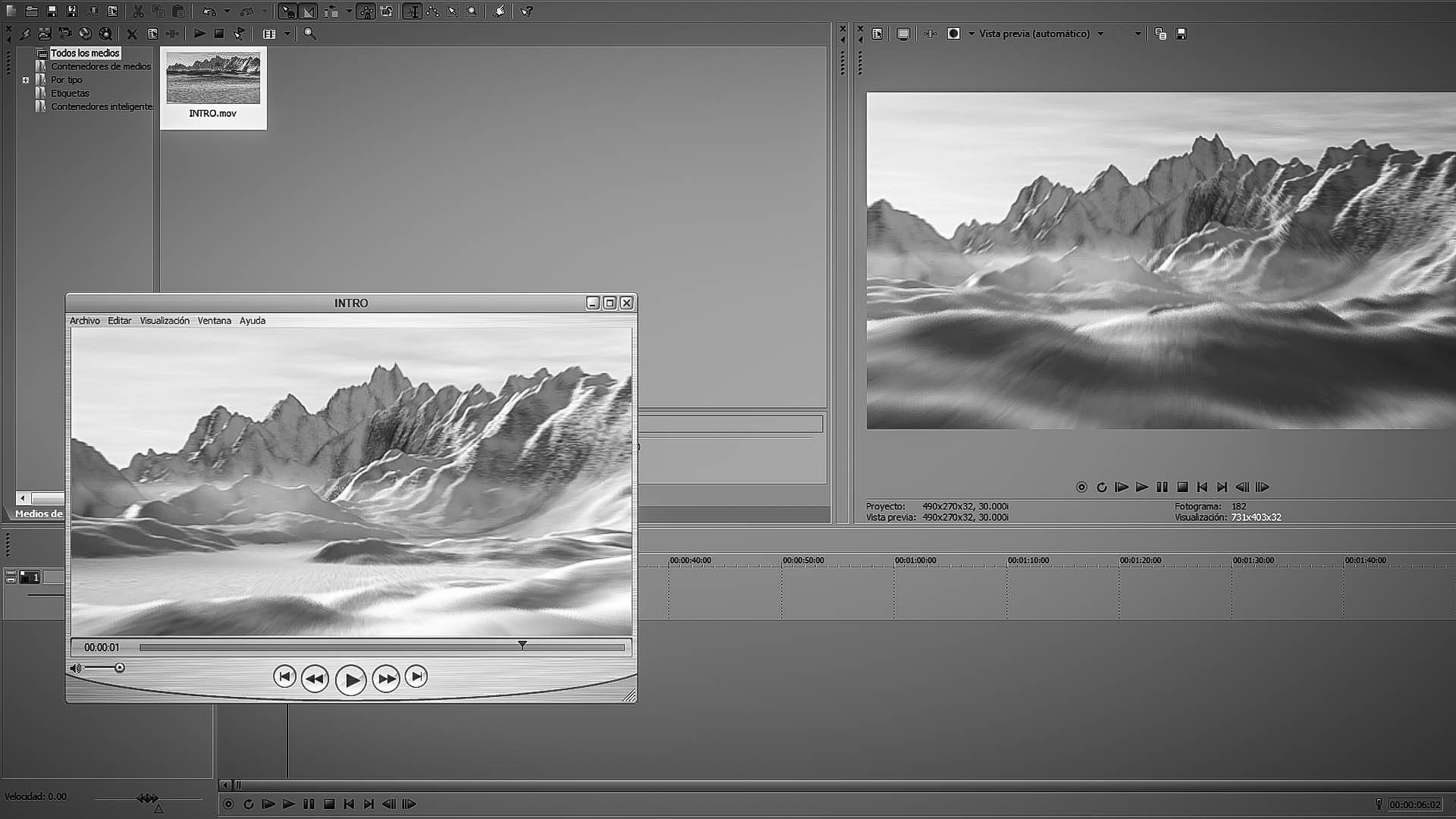Click the What's This help cursor icon
Screen dimensions: 1456x819
pyautogui.click(x=526, y=11)
